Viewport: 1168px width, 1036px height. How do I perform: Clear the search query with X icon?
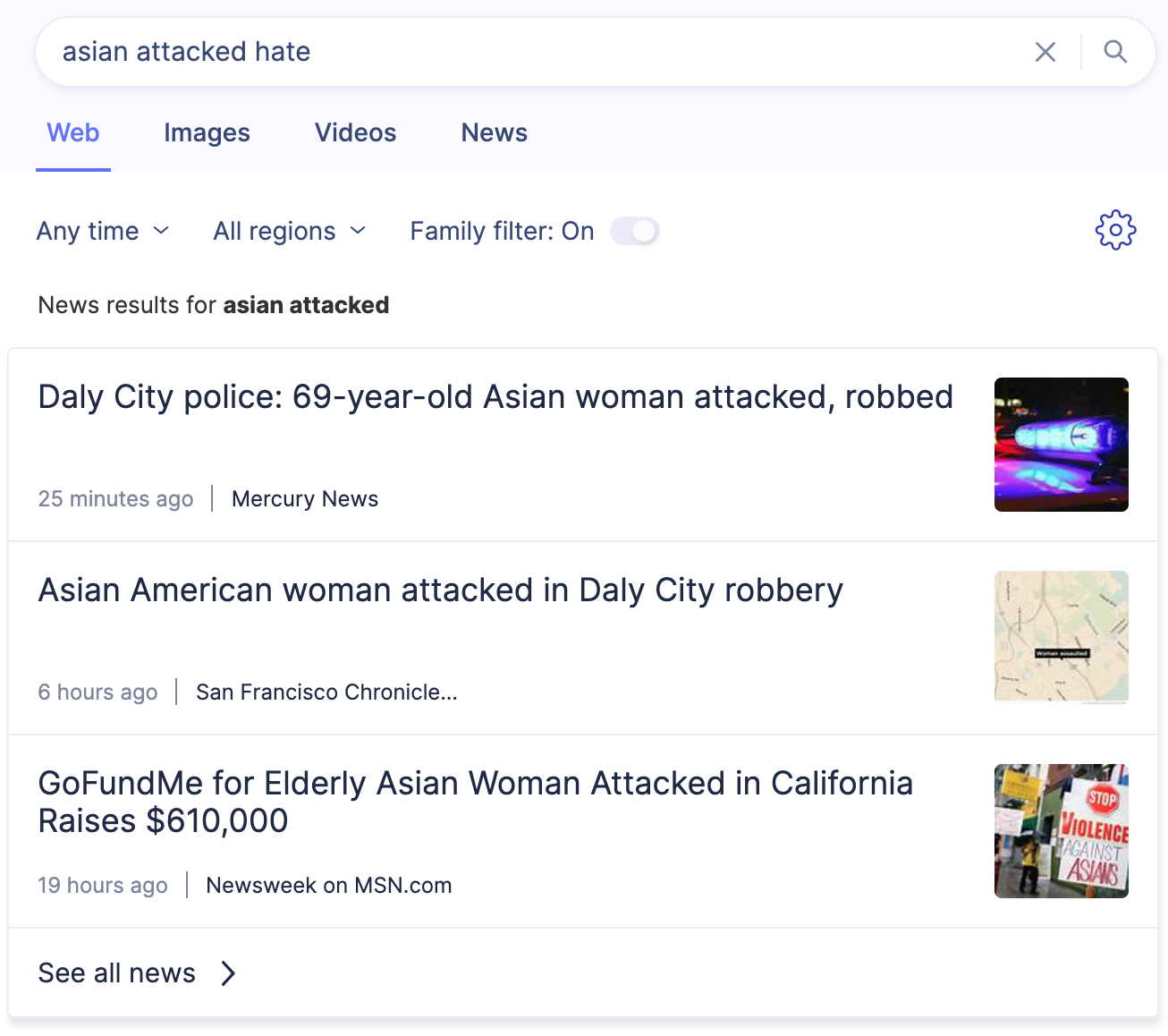point(1045,52)
